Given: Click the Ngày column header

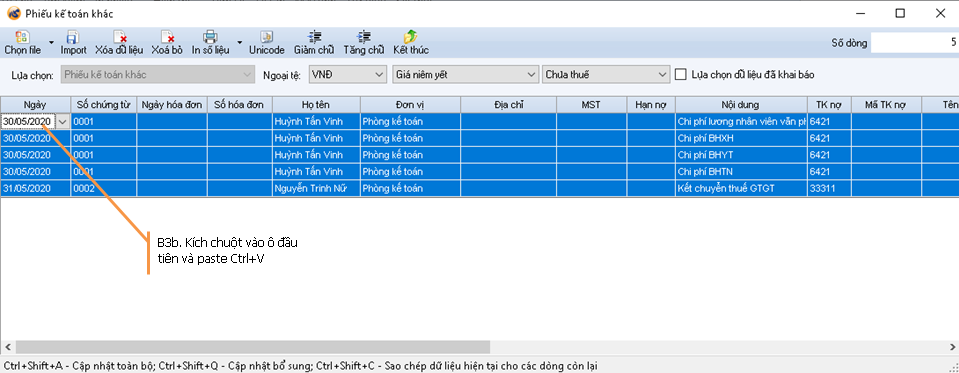Looking at the screenshot, I should (35, 105).
